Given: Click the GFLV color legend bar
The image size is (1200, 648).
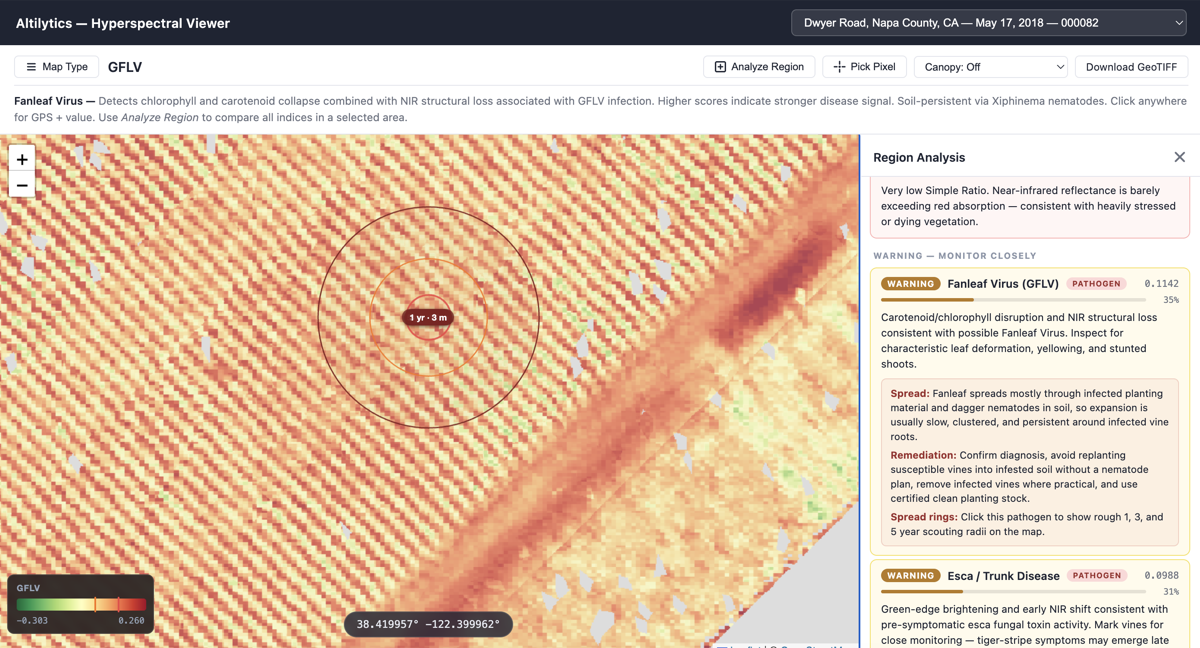Looking at the screenshot, I should [82, 605].
